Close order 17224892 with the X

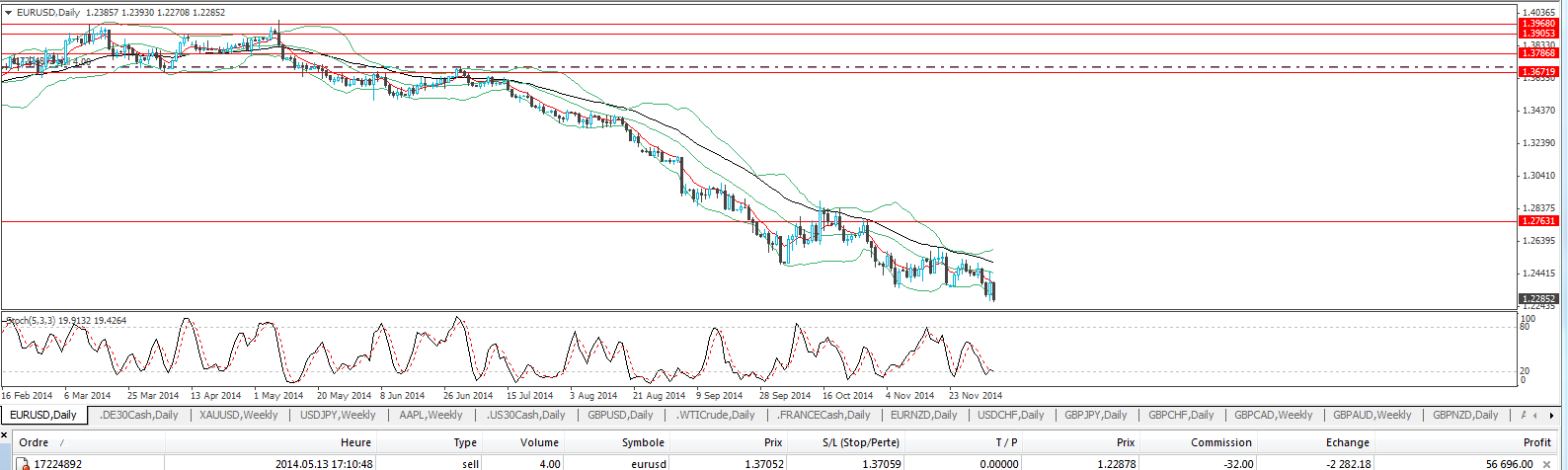tap(1546, 463)
